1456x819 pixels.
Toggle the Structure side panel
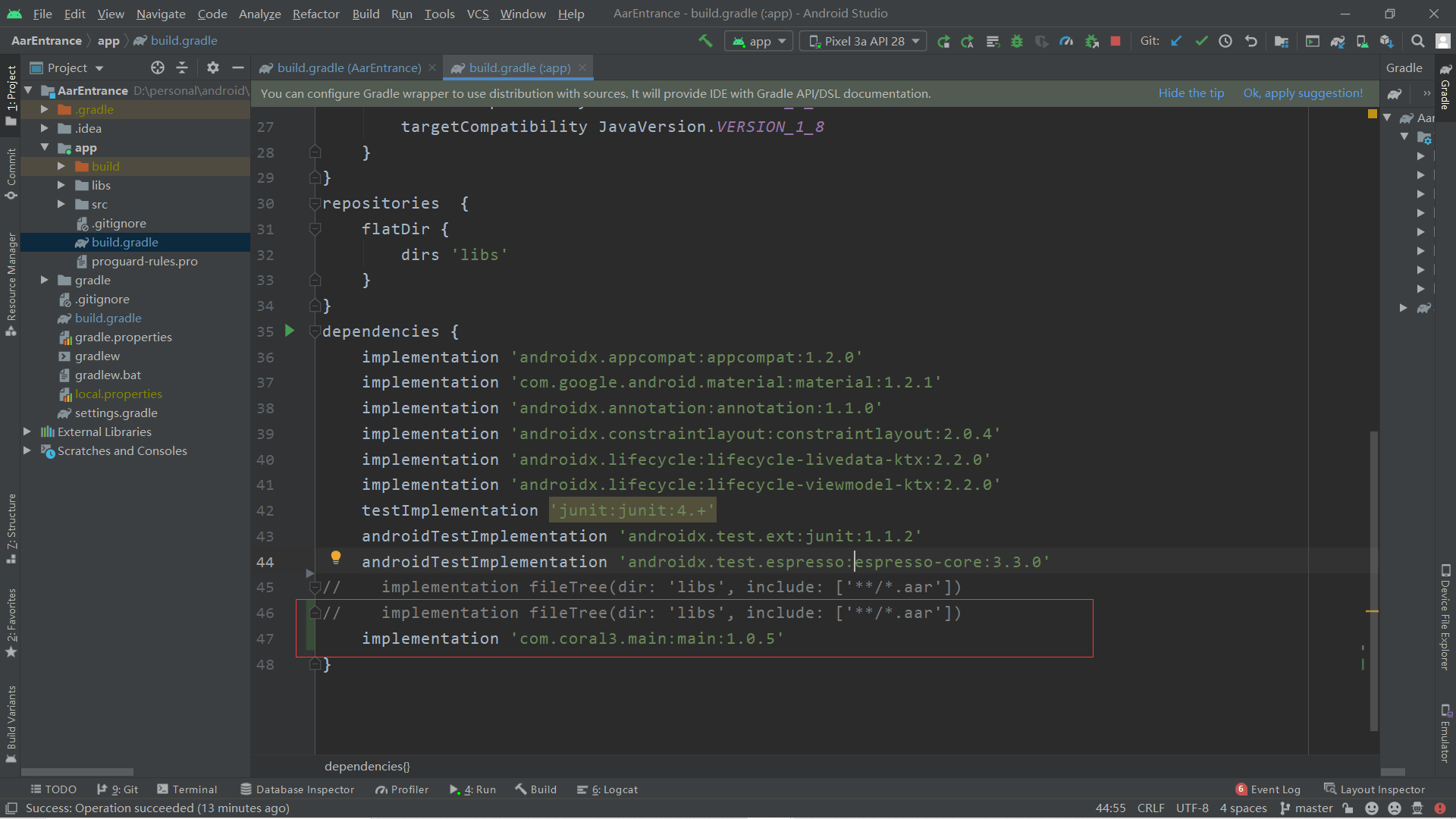tap(11, 529)
